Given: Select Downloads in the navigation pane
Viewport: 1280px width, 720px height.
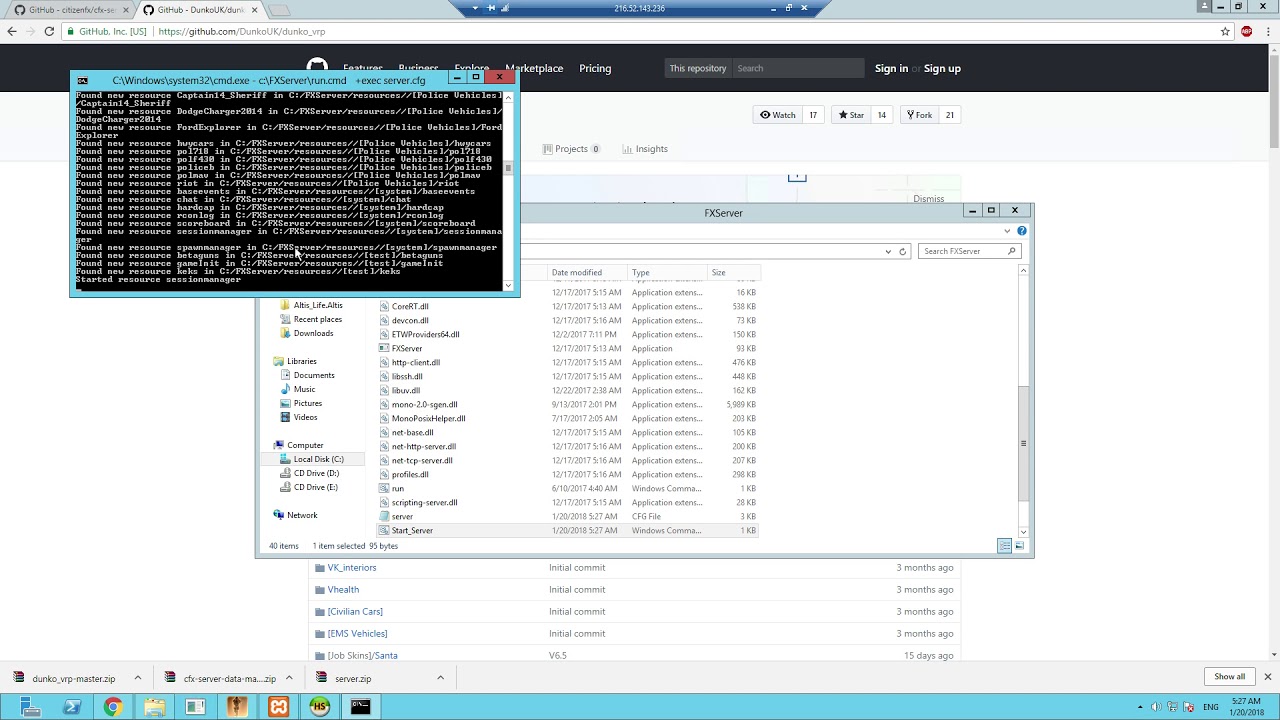Looking at the screenshot, I should click(313, 333).
